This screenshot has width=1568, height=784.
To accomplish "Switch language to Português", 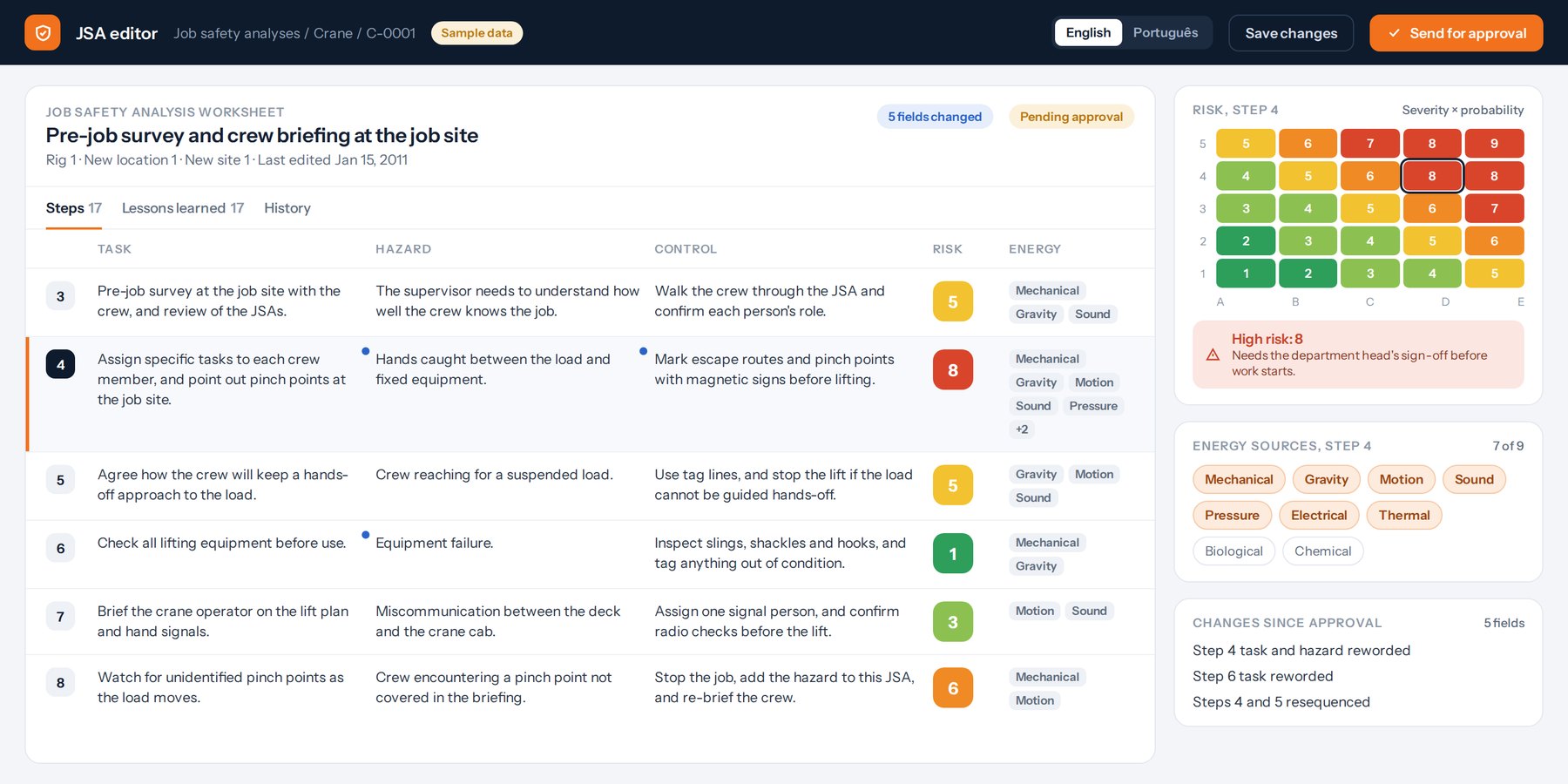I will (1166, 32).
